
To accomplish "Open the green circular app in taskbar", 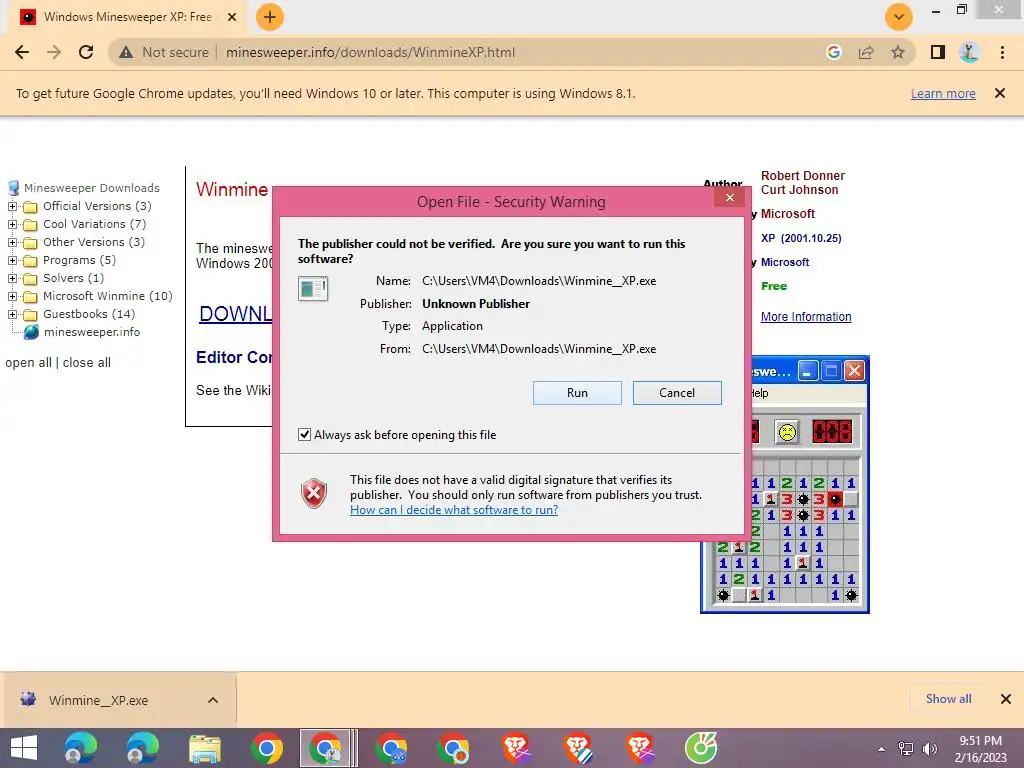I will coord(701,748).
